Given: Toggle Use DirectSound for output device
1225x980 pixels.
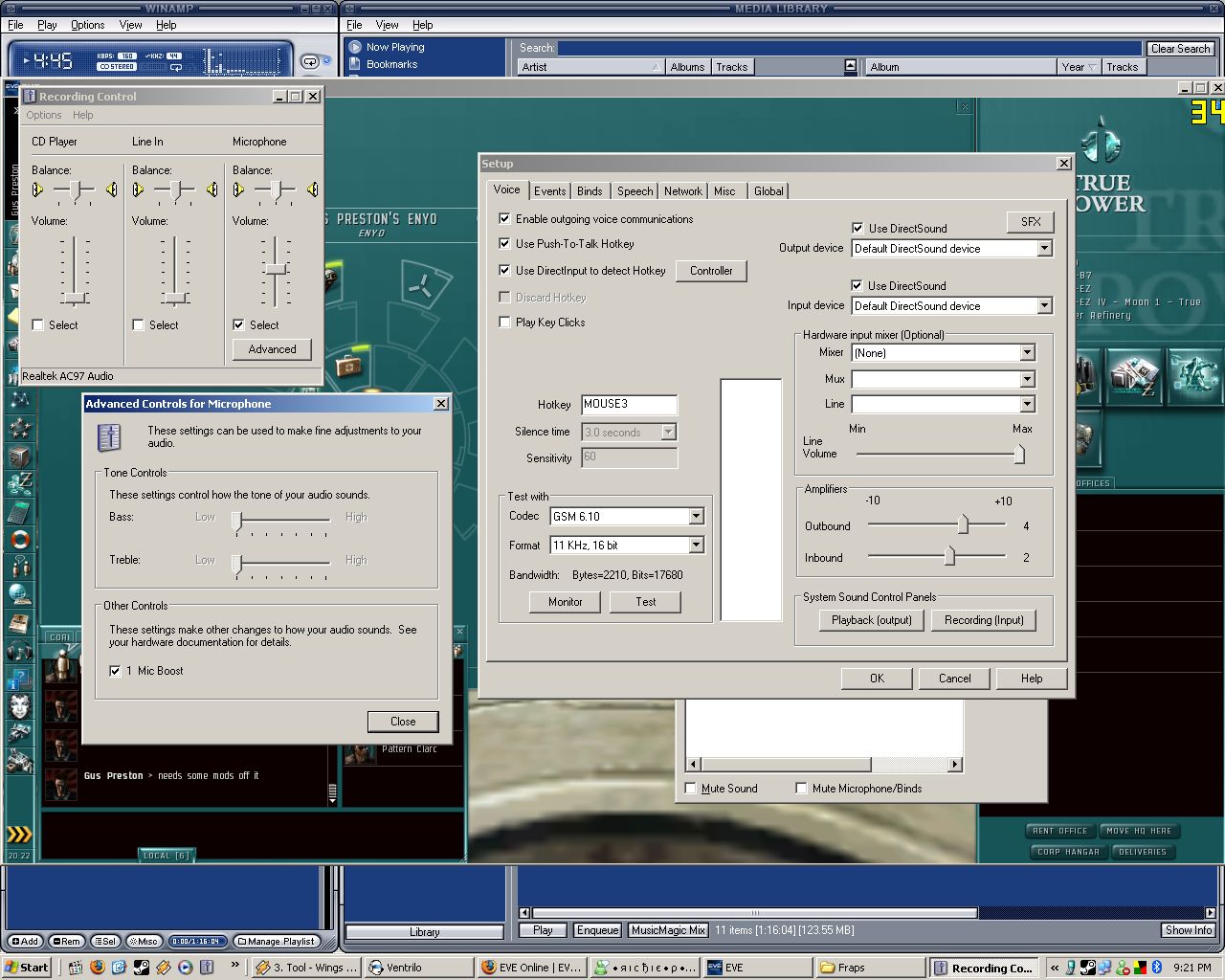Looking at the screenshot, I should [x=857, y=229].
